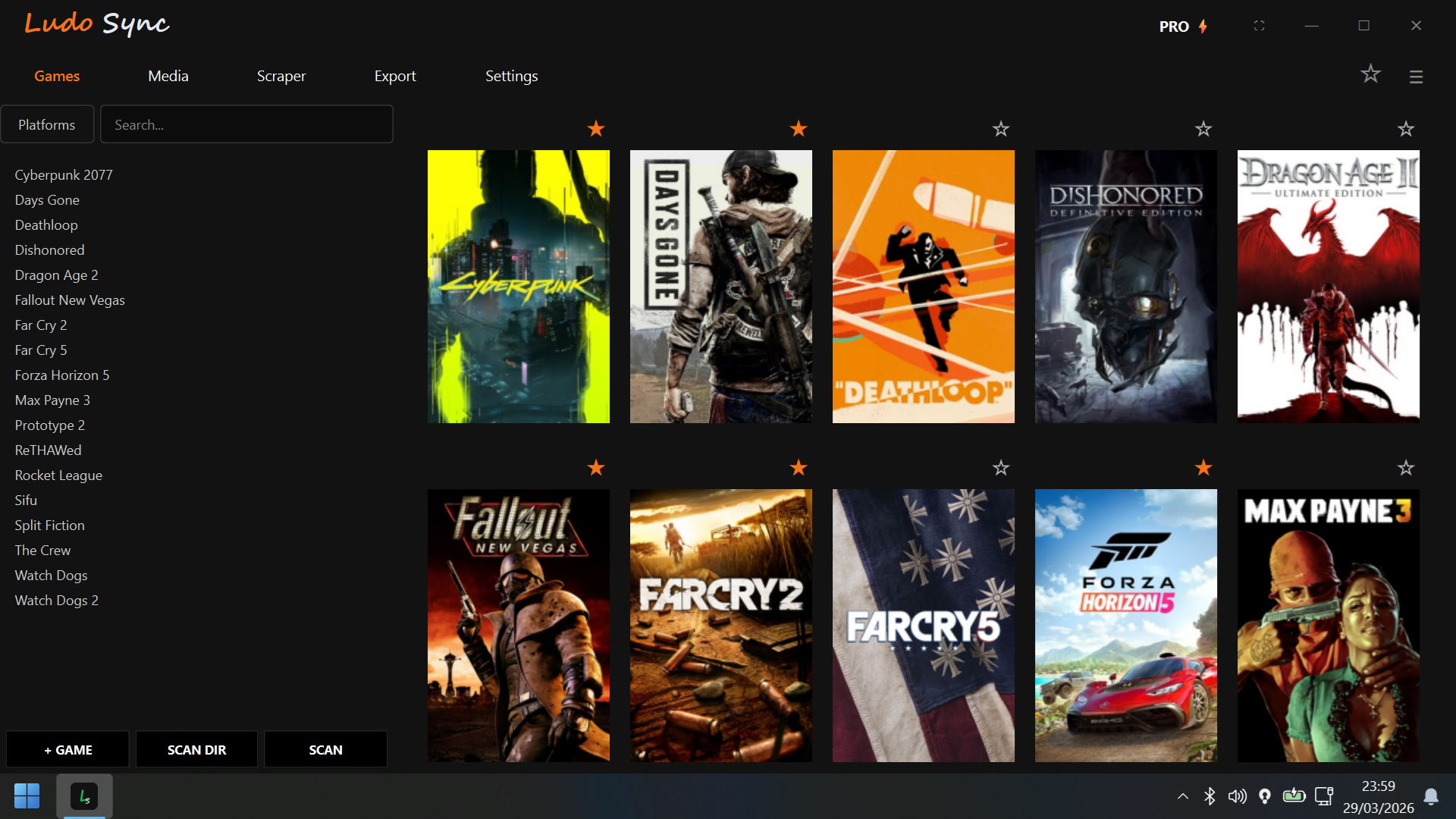The width and height of the screenshot is (1456, 819).
Task: Open the favorites filter star icon
Action: click(x=1370, y=74)
